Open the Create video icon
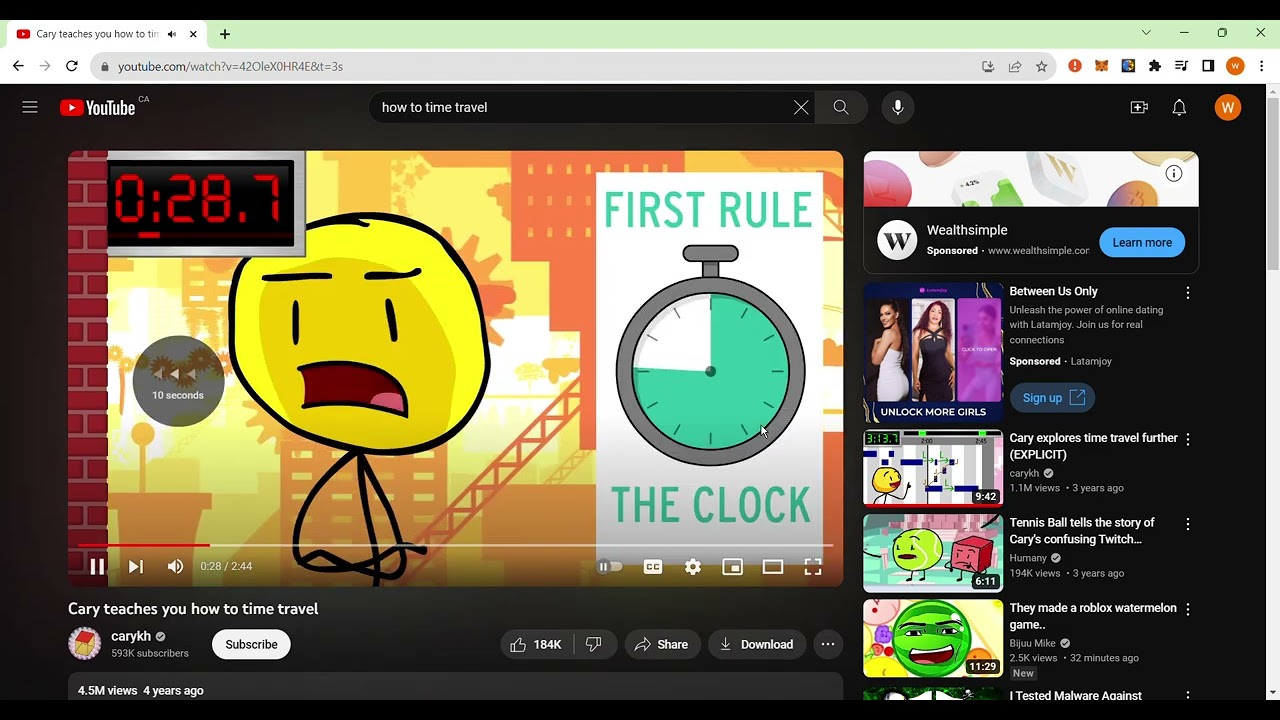This screenshot has width=1280, height=720. click(1139, 107)
